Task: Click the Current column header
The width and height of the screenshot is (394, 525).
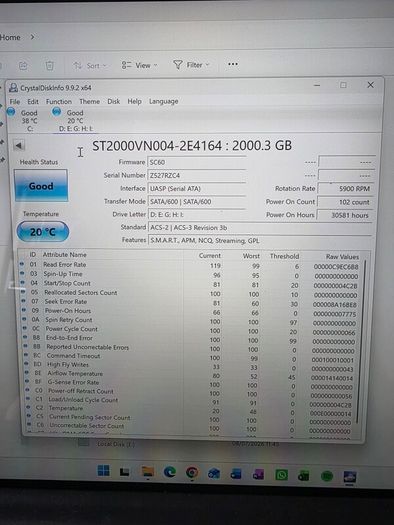Action: 210,255
